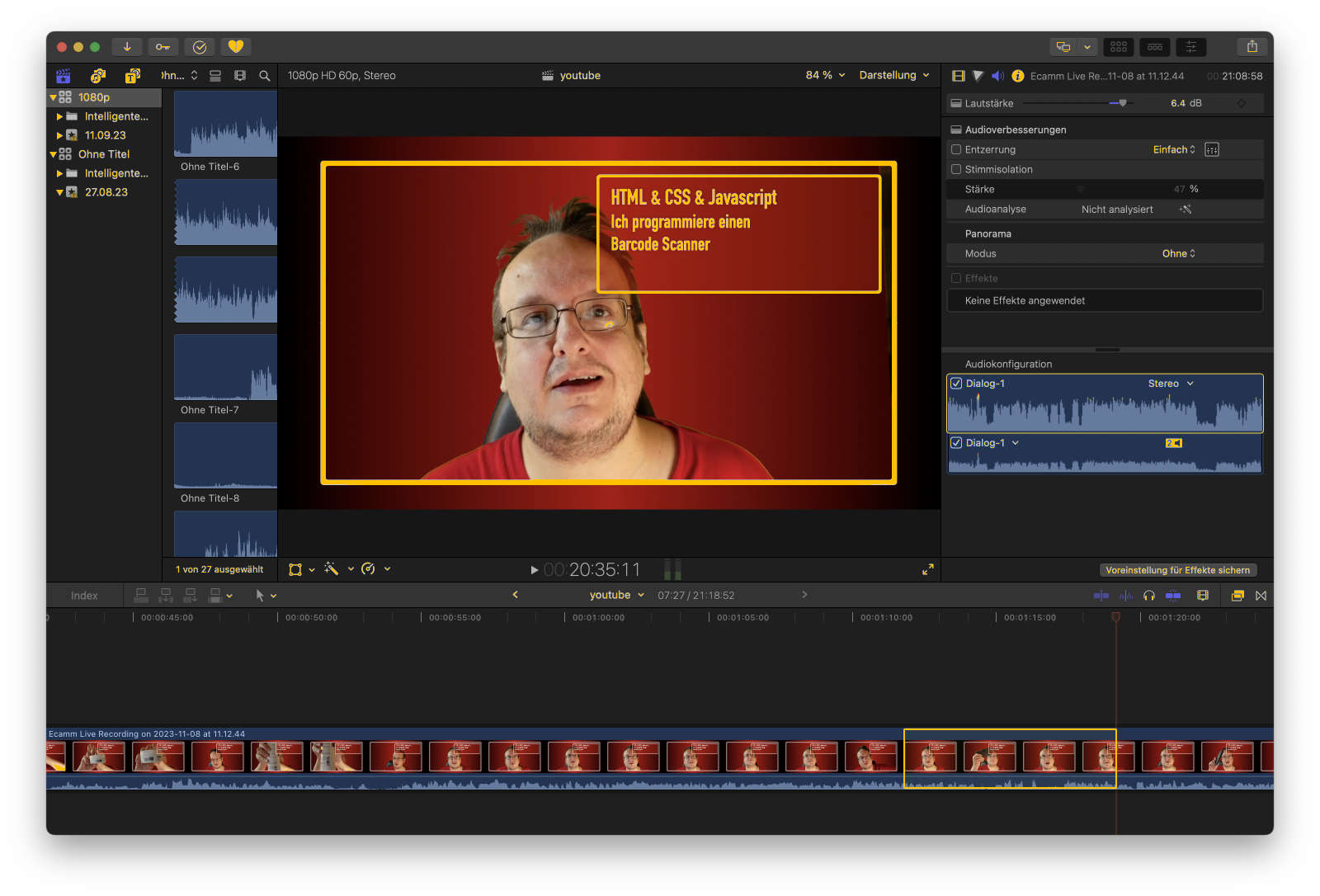Open the timeline Index tab
This screenshot has height=896, width=1320.
point(84,596)
